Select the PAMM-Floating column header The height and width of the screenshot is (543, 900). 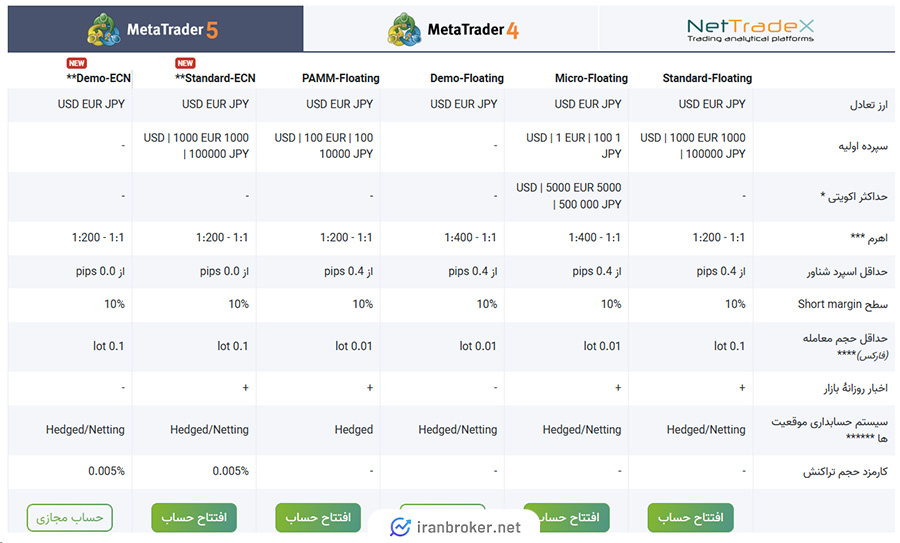click(341, 78)
